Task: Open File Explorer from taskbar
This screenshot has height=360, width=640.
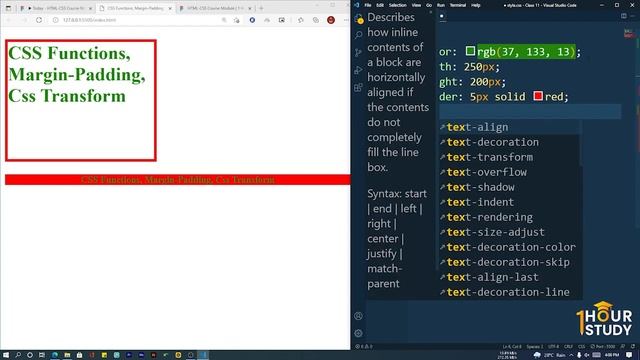Action: (x=67, y=355)
